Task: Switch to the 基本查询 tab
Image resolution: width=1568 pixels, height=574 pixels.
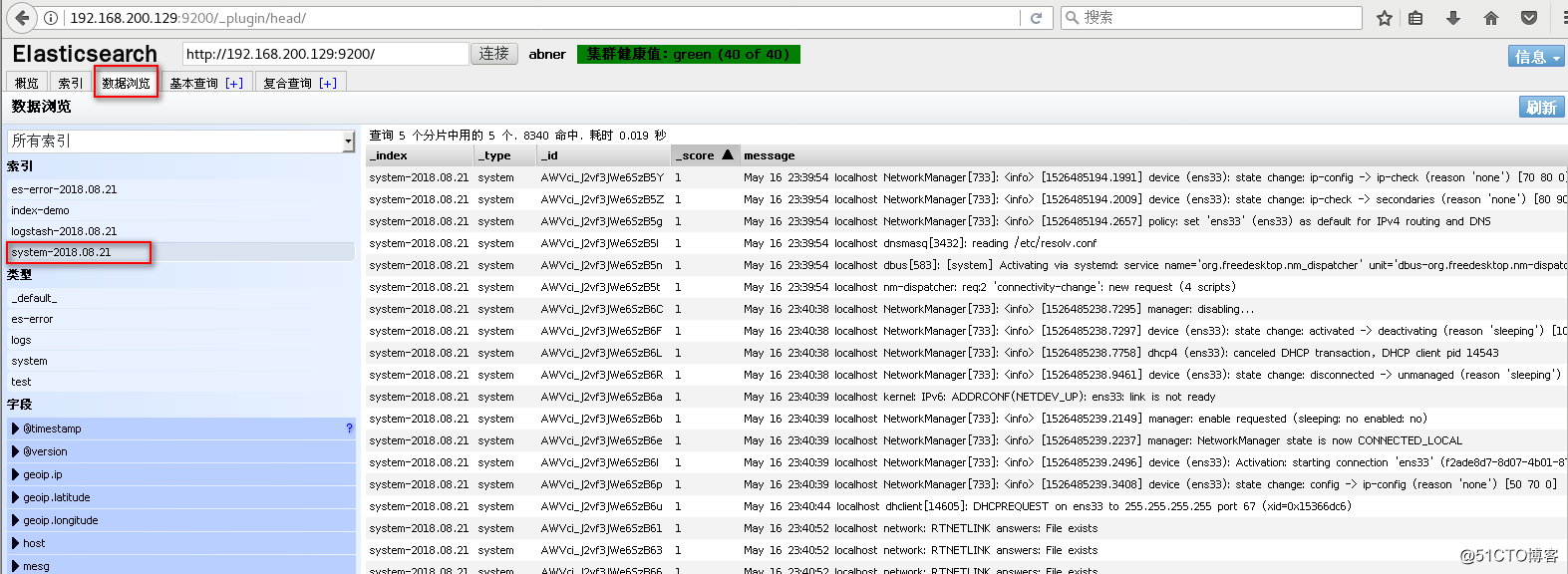Action: pyautogui.click(x=193, y=83)
